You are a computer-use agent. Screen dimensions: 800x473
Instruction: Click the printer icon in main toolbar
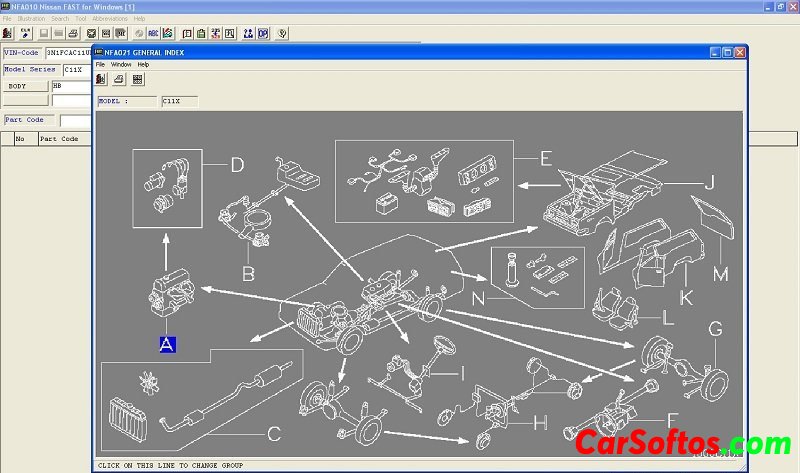75,33
